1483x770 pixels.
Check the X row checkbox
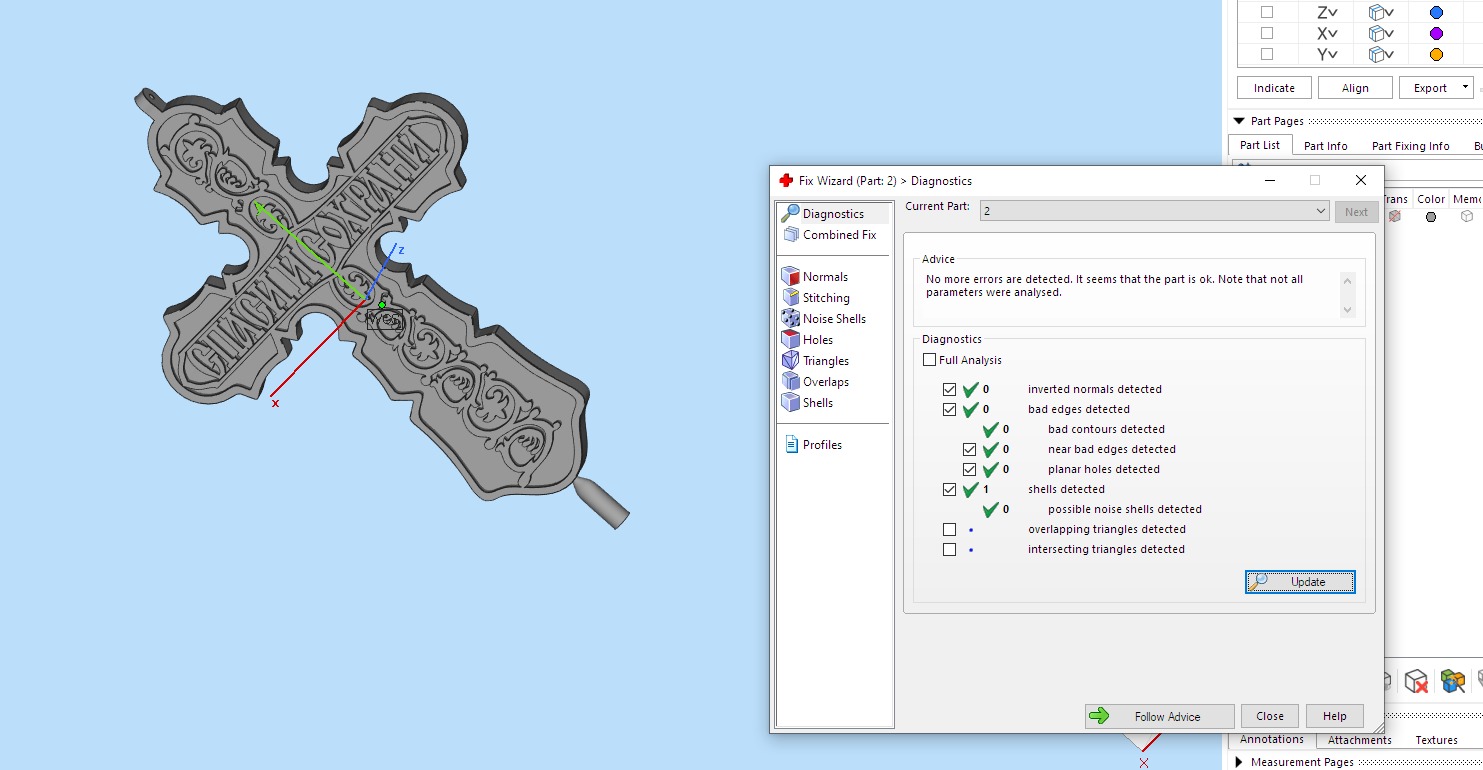[x=1267, y=33]
